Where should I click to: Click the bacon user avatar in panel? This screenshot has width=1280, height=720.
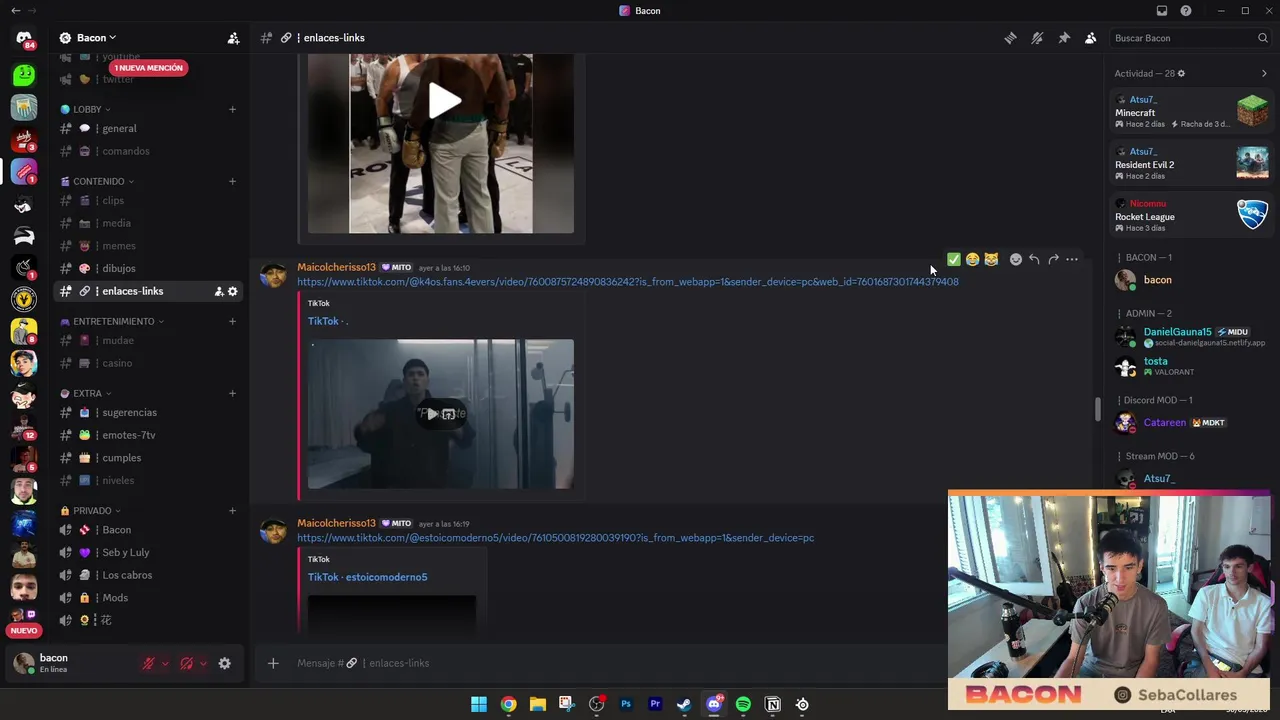coord(24,663)
